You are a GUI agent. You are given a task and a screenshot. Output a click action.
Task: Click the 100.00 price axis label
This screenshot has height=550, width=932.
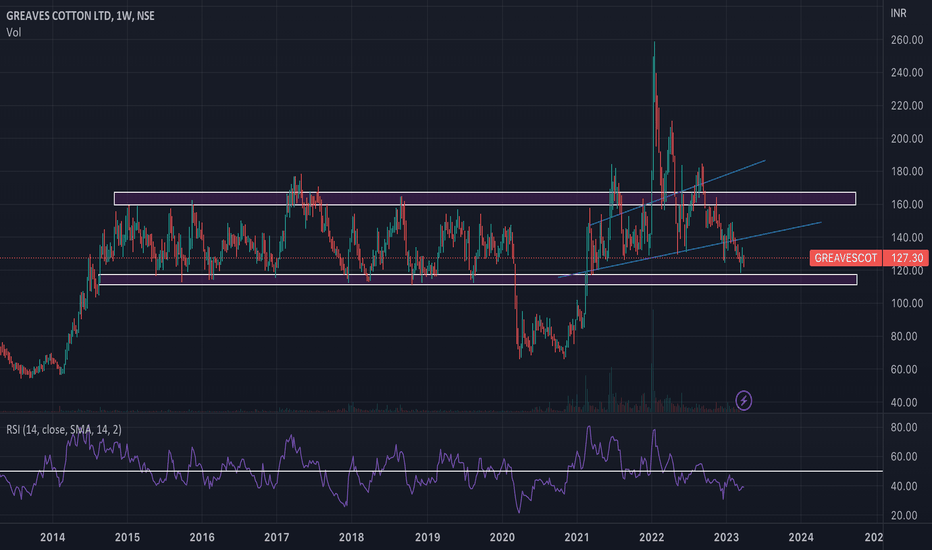click(907, 303)
